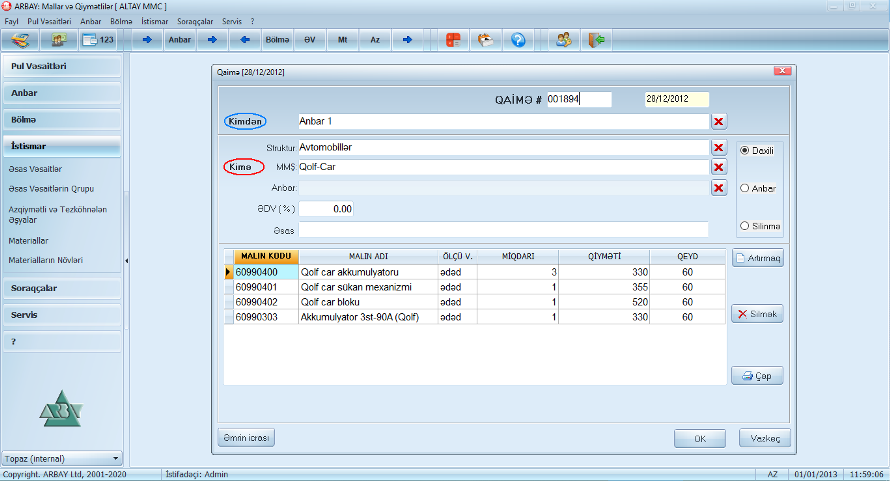Select row Akkumulyator 3st-90A (Qolf)
The height and width of the screenshot is (481, 890).
(x=475, y=317)
